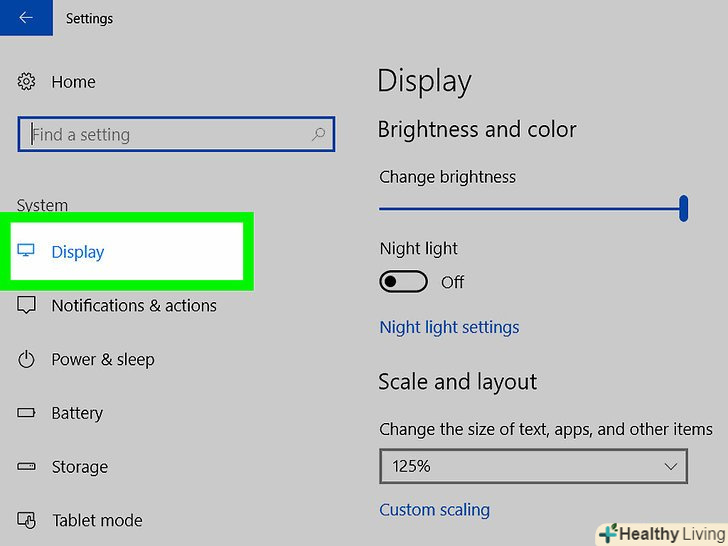Click the Battery icon

click(x=27, y=413)
